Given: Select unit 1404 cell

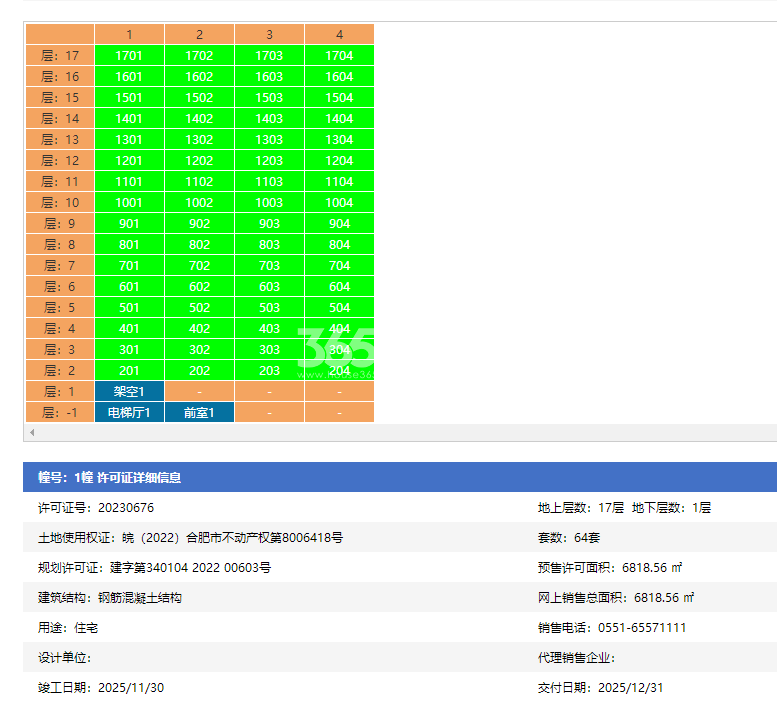Looking at the screenshot, I should click(x=339, y=118).
